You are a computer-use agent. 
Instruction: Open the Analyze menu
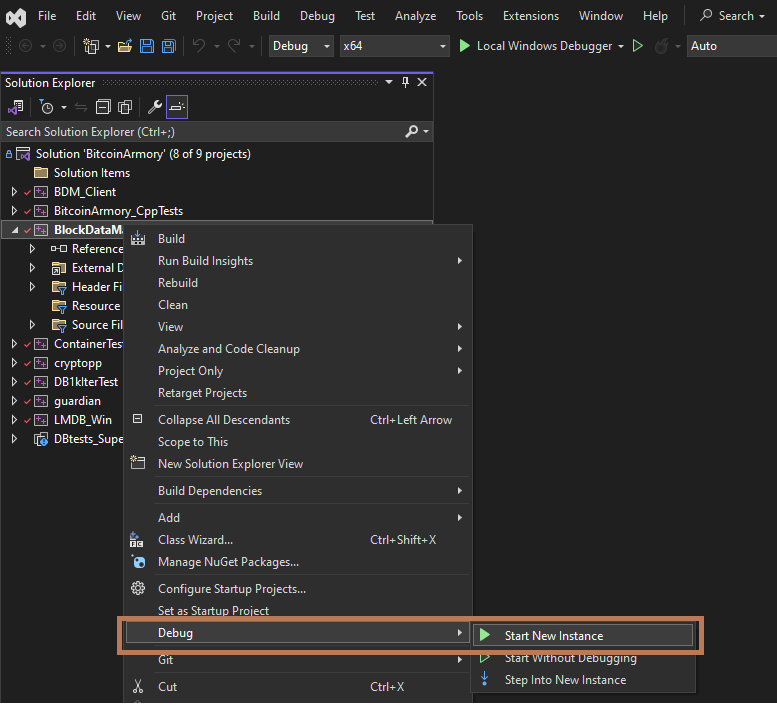click(x=415, y=16)
